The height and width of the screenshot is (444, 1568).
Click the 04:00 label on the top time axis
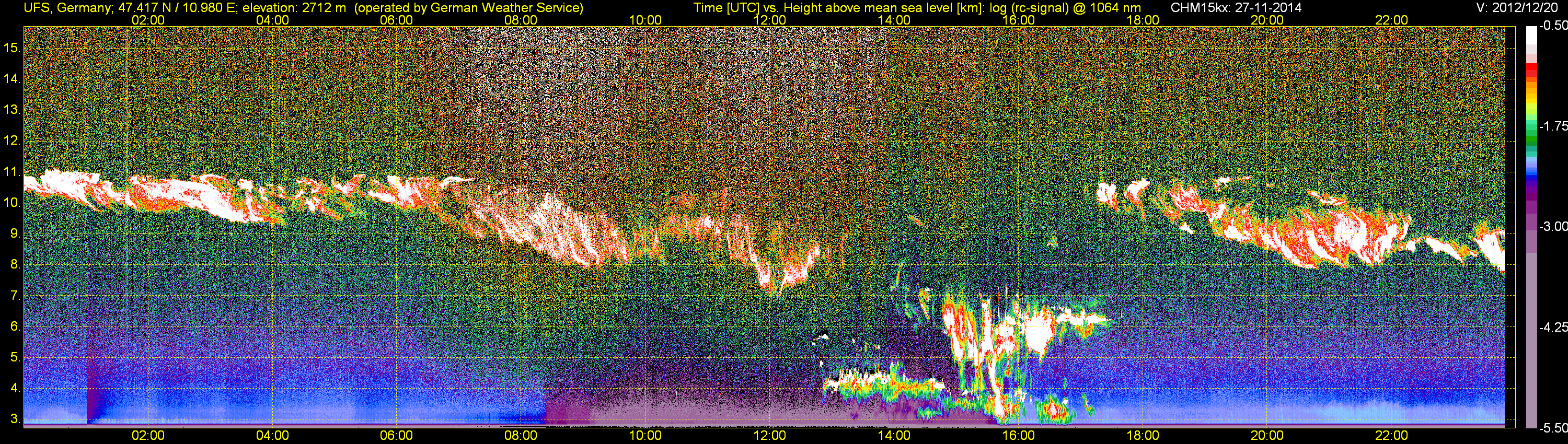(272, 20)
